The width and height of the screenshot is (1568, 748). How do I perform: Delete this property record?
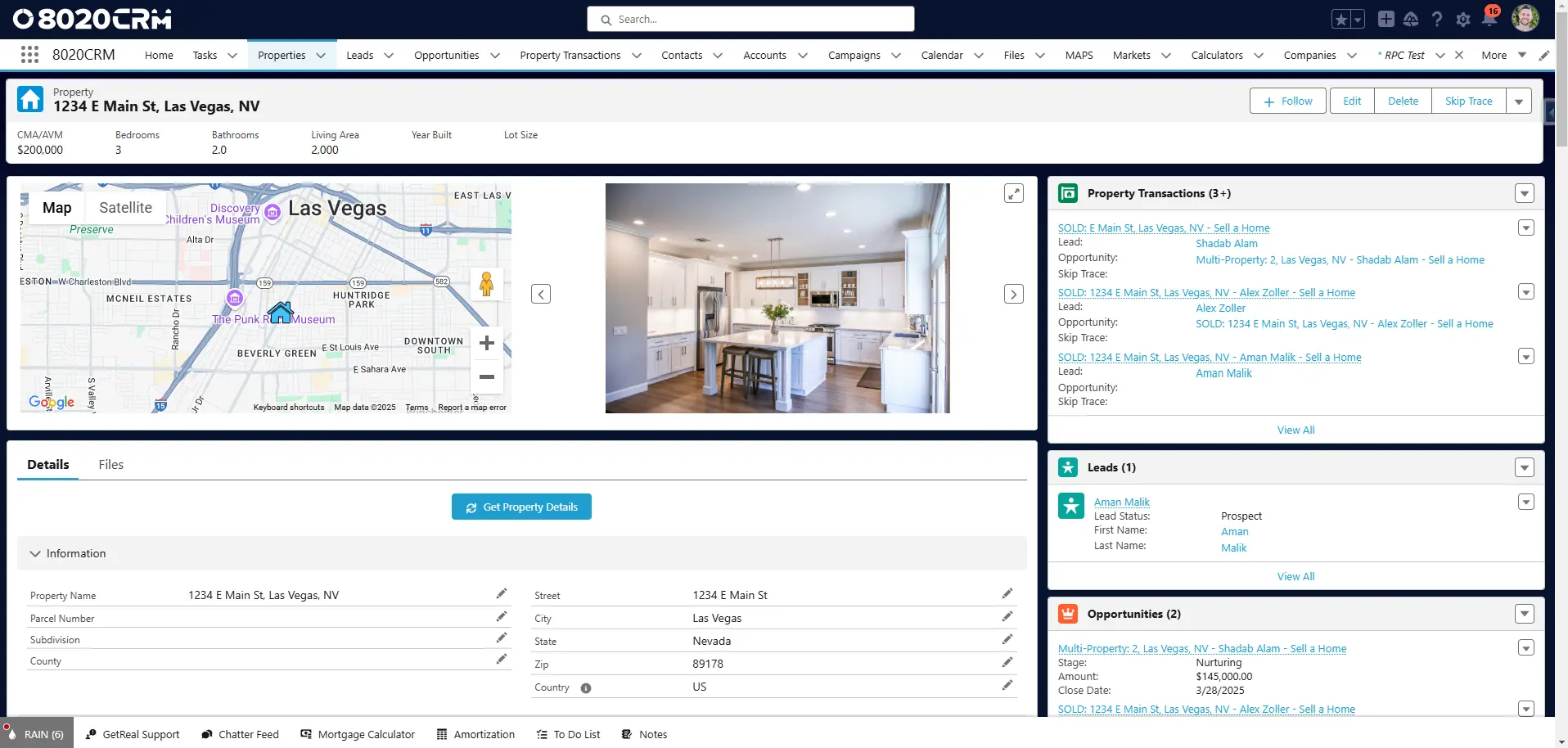coord(1403,101)
